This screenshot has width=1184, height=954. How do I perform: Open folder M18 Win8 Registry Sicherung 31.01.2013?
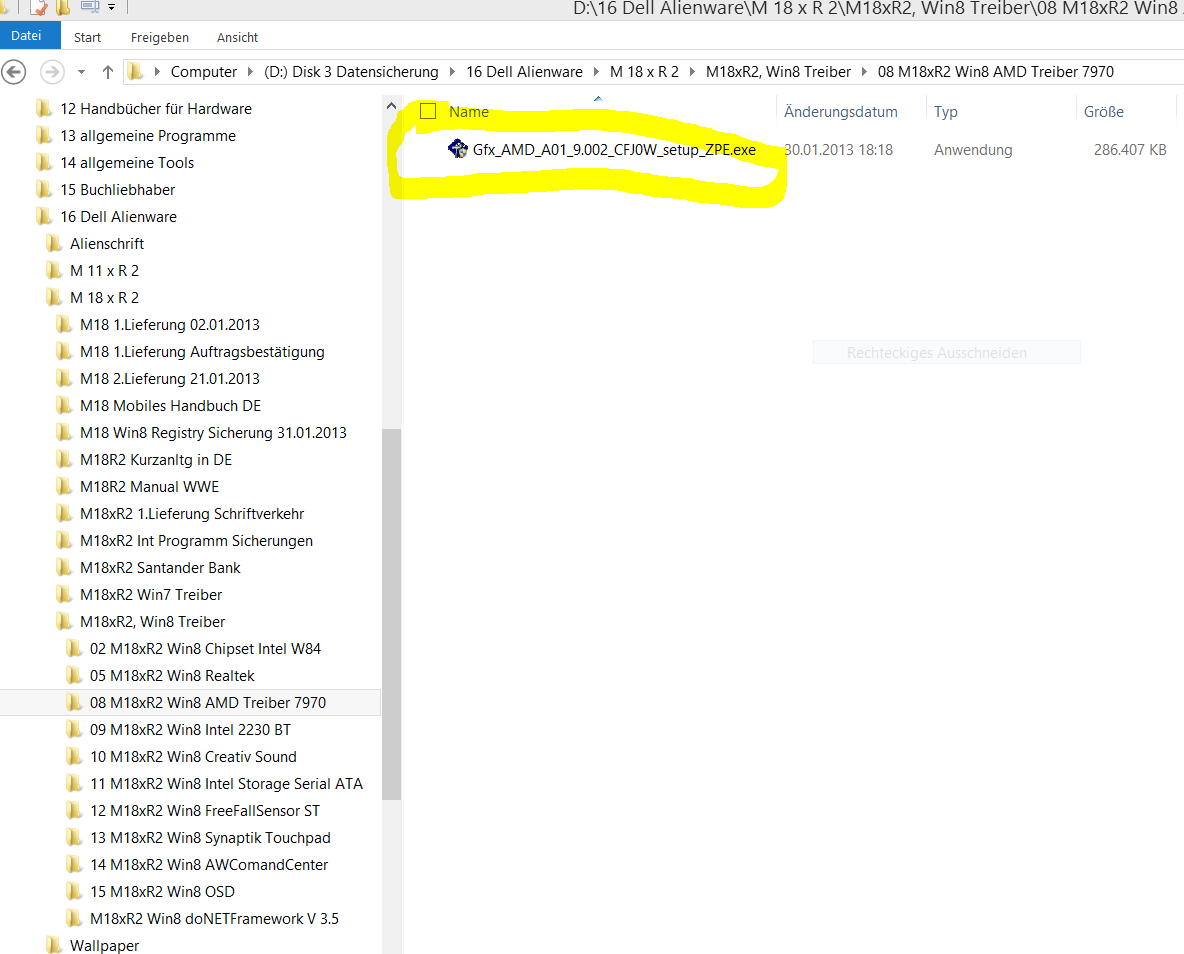(213, 433)
